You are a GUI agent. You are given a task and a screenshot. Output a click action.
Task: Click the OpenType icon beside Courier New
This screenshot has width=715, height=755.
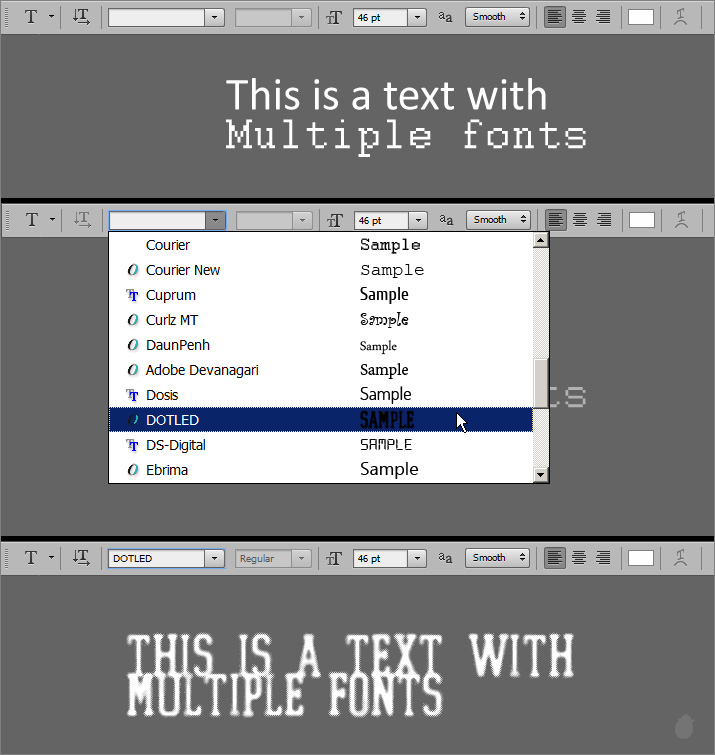[132, 270]
